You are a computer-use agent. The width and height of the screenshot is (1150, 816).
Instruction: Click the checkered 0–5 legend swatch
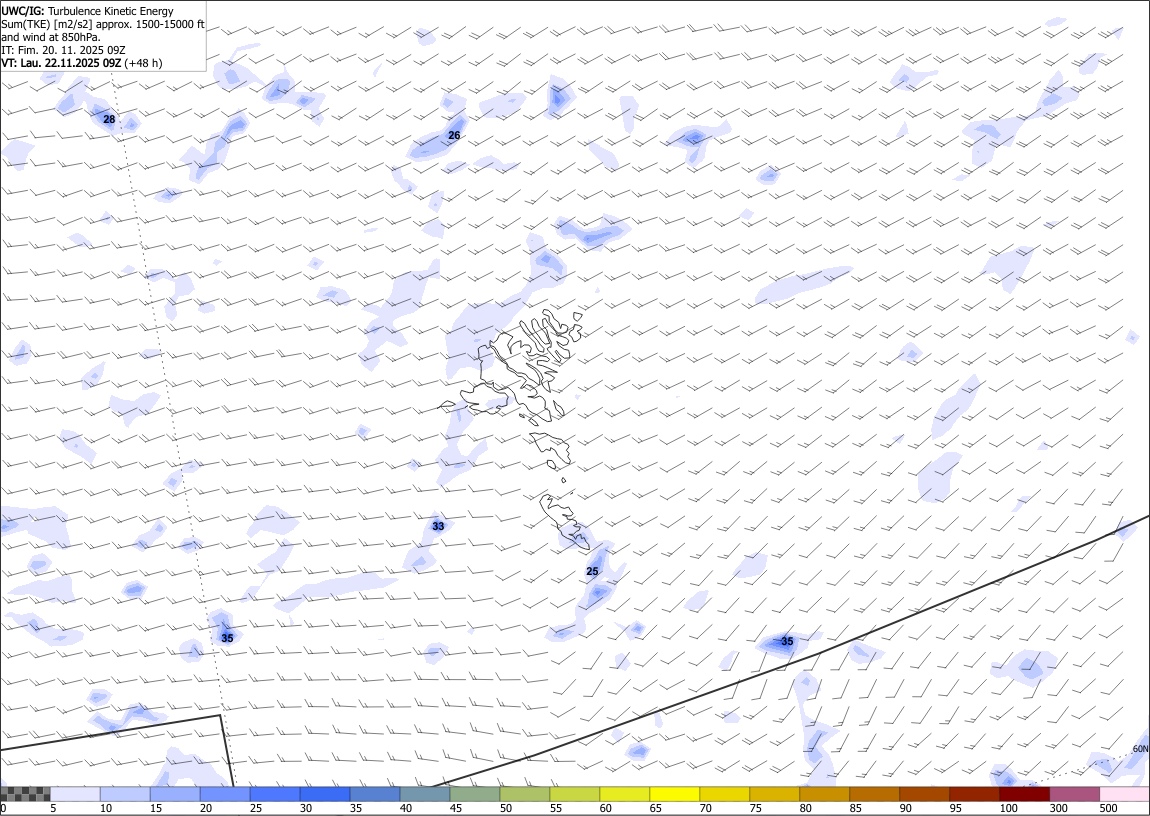[x=26, y=794]
